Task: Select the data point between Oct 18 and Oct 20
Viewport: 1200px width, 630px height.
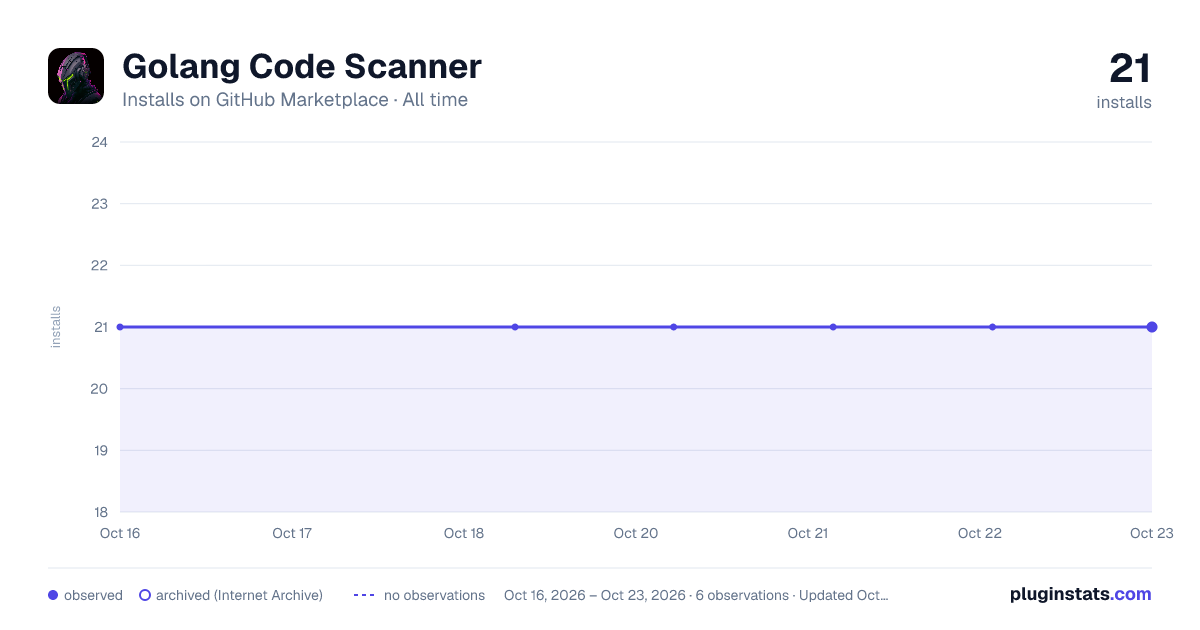Action: [x=515, y=327]
